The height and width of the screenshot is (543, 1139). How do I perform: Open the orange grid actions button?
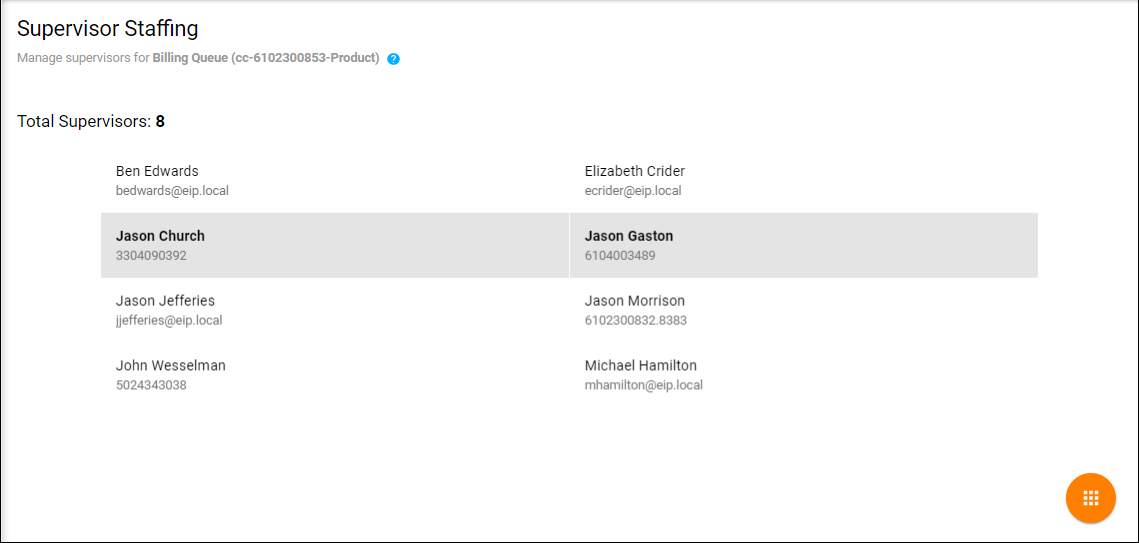point(1090,498)
